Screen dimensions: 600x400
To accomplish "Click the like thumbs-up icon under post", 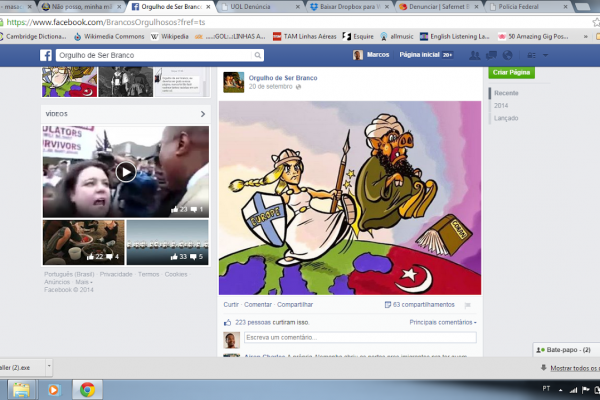I will (228, 322).
